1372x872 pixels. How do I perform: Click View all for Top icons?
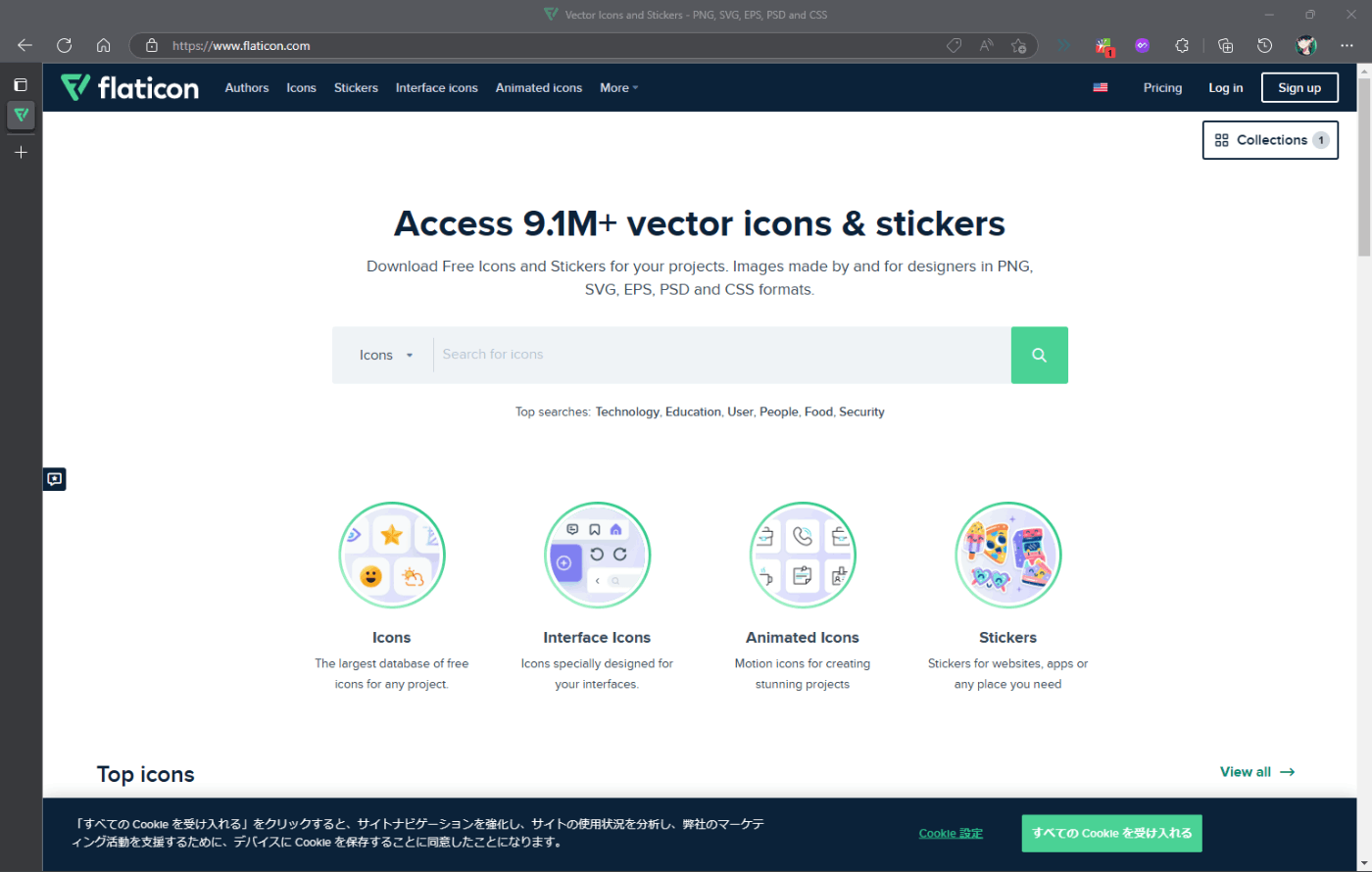(1257, 772)
